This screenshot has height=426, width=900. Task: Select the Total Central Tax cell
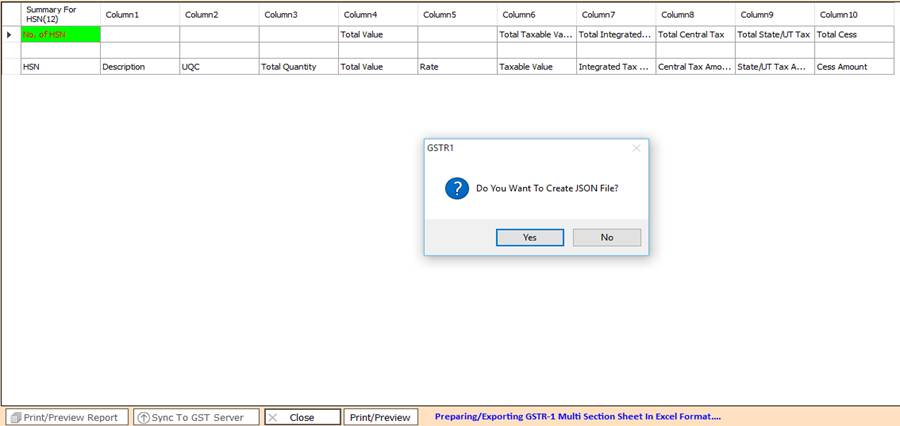(694, 35)
